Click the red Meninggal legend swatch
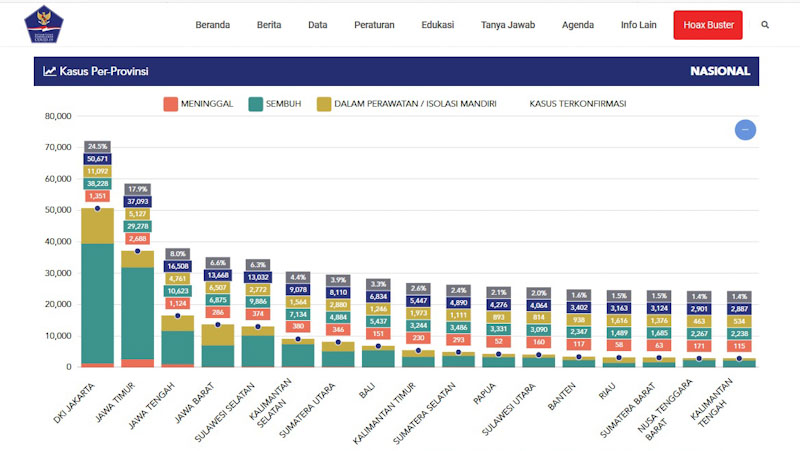This screenshot has height=451, width=800. click(170, 103)
